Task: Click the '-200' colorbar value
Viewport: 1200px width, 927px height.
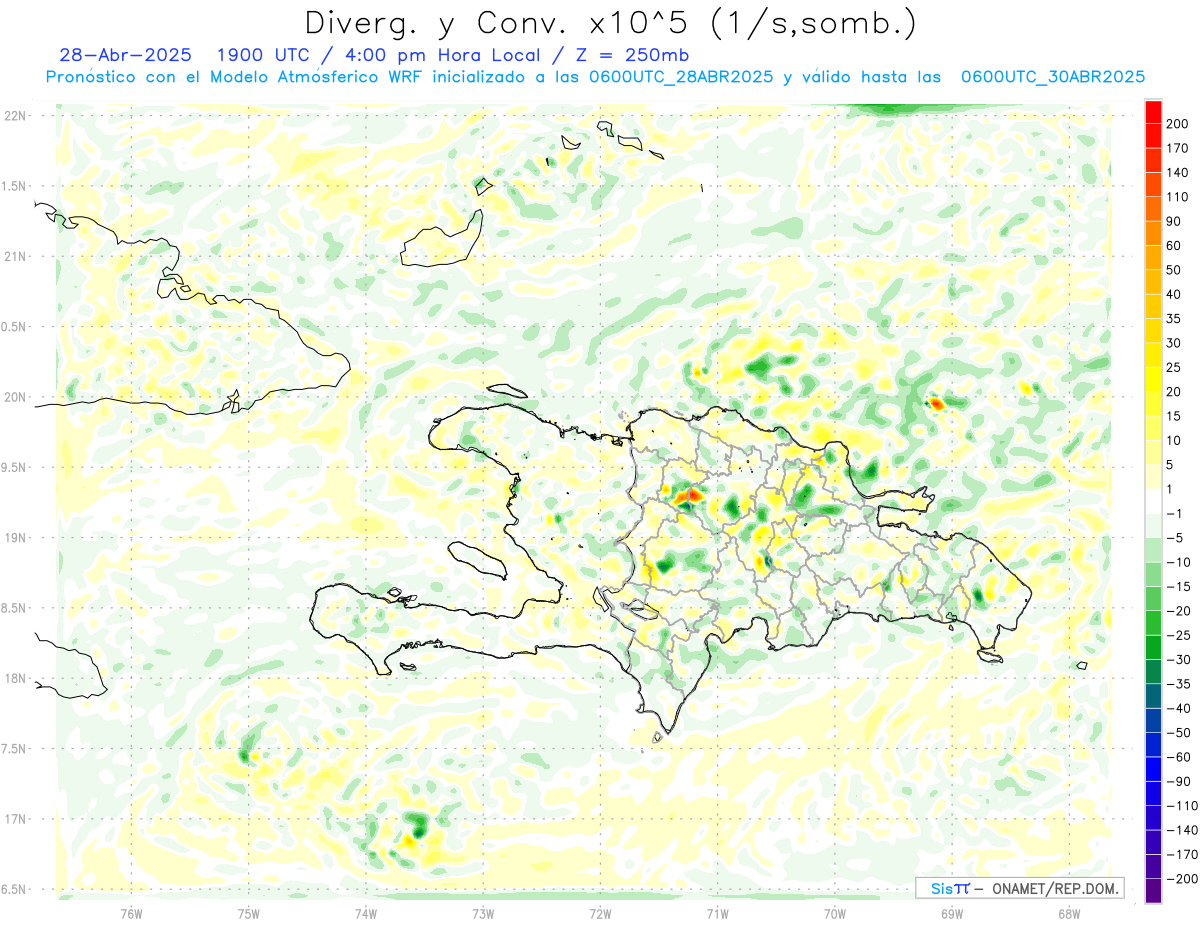Action: click(x=1182, y=879)
